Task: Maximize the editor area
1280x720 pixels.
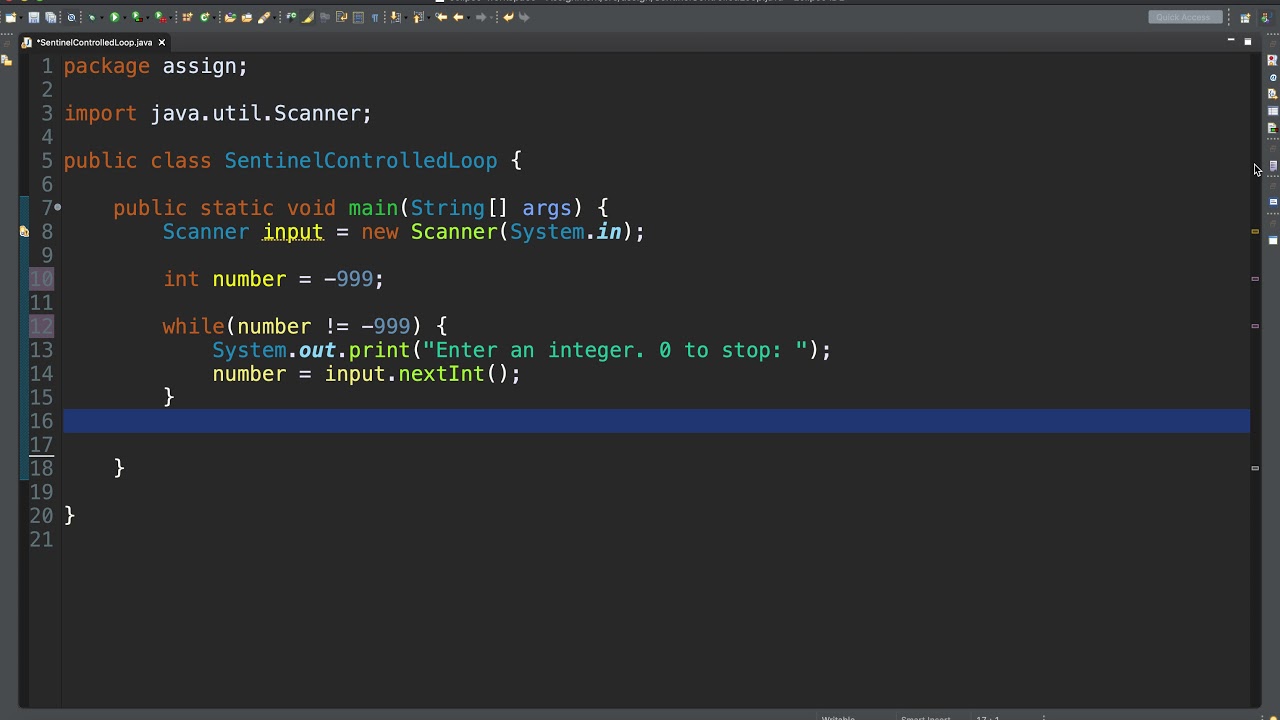Action: coord(1248,41)
